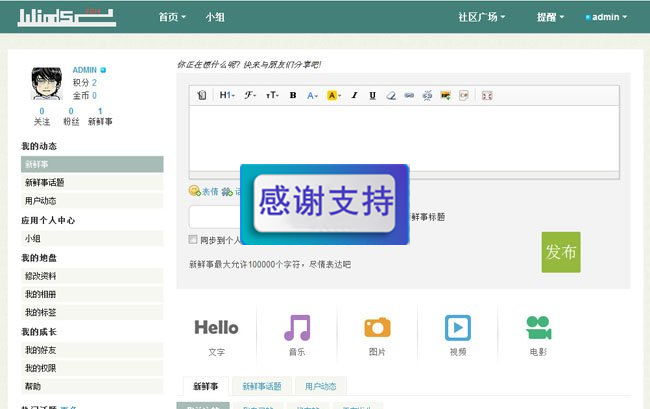Screen dimensions: 650x409
Task: Open 小组 under 应用个人中心
Action: 92,238
